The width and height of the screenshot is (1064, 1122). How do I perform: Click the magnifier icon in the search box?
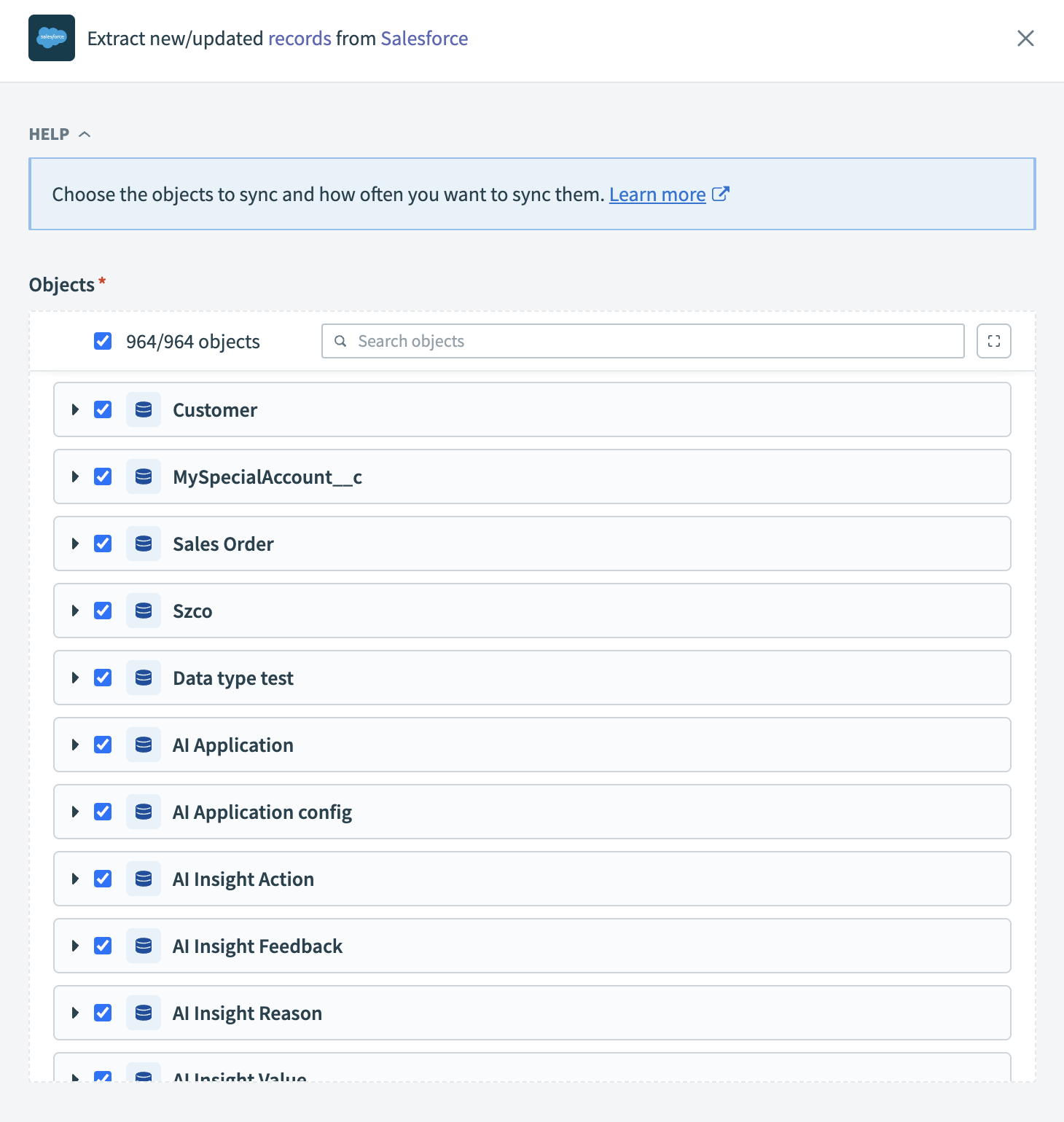point(340,340)
